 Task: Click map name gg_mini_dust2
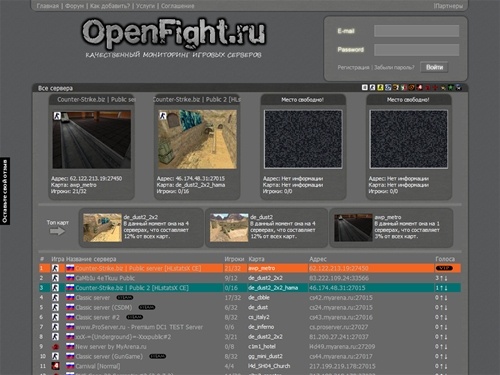point(265,356)
